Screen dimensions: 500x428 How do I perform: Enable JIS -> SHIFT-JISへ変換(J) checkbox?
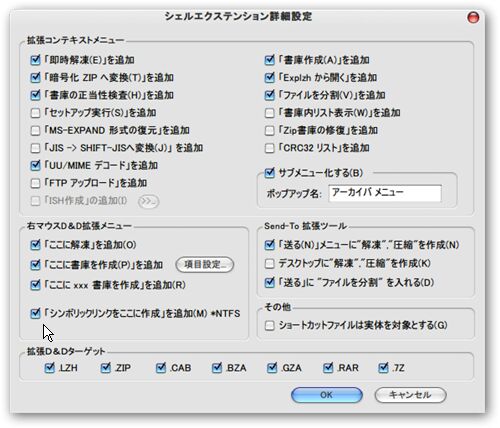point(35,148)
